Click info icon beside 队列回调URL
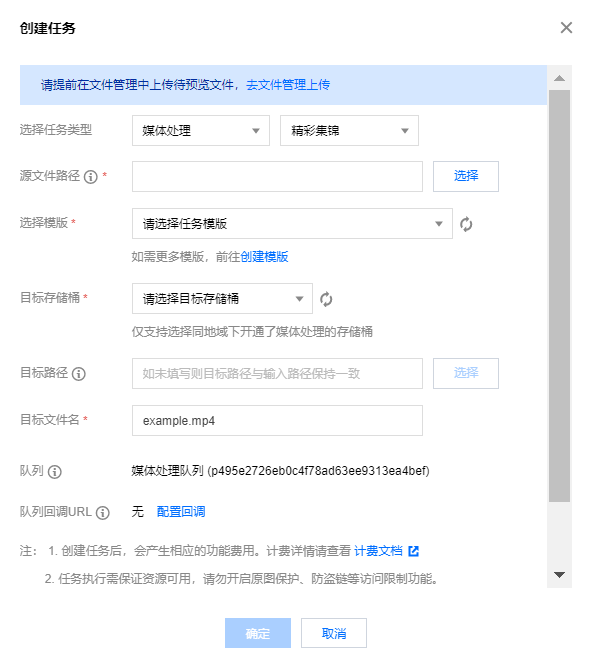This screenshot has width=594, height=665. [103, 513]
